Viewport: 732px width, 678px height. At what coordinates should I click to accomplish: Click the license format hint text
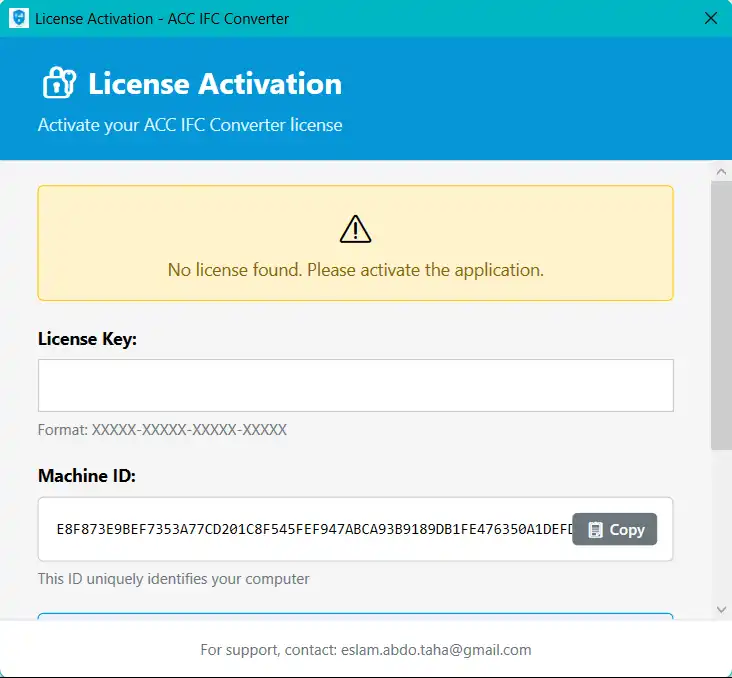point(162,430)
